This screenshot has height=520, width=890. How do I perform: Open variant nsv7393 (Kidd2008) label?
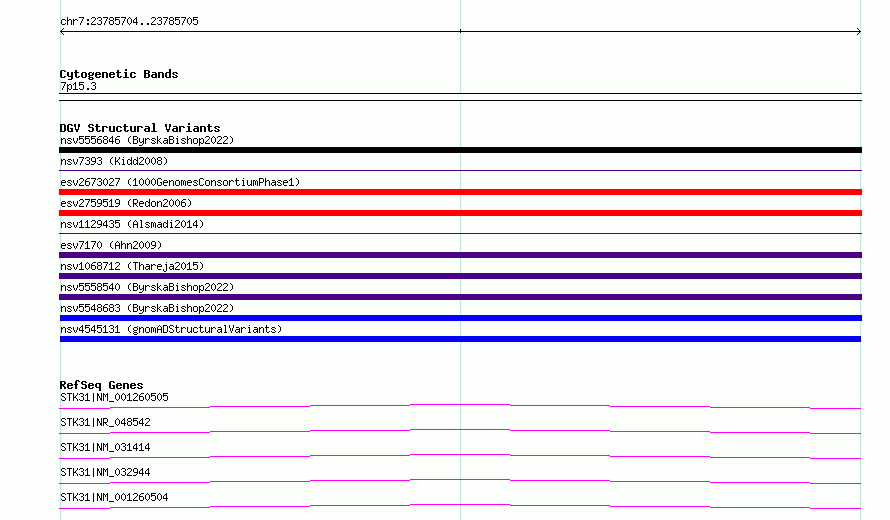point(114,161)
